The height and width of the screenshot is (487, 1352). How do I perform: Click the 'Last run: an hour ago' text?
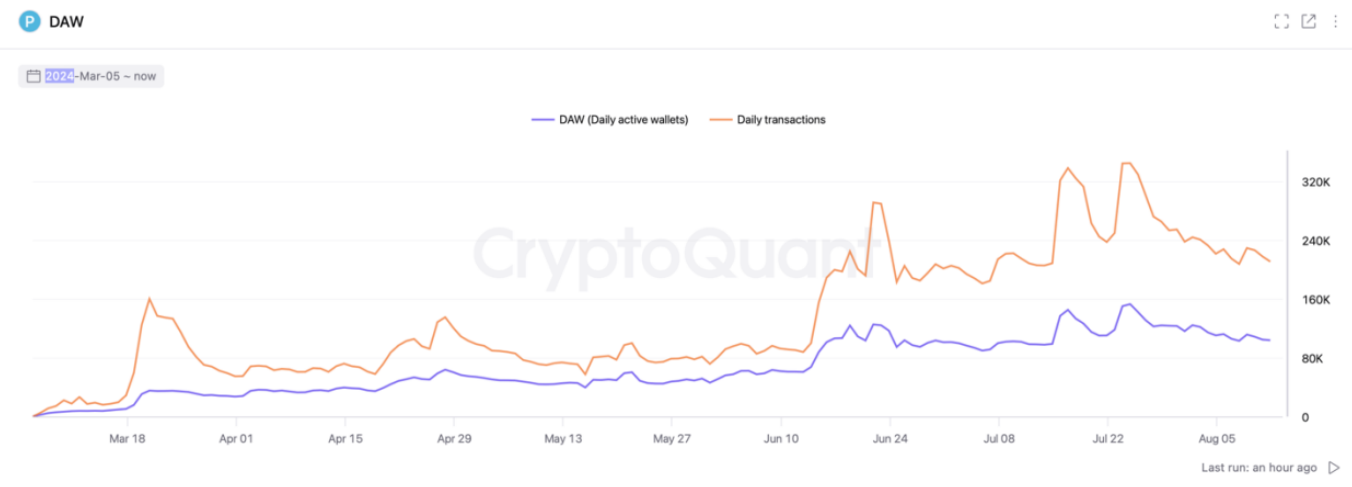(1259, 467)
